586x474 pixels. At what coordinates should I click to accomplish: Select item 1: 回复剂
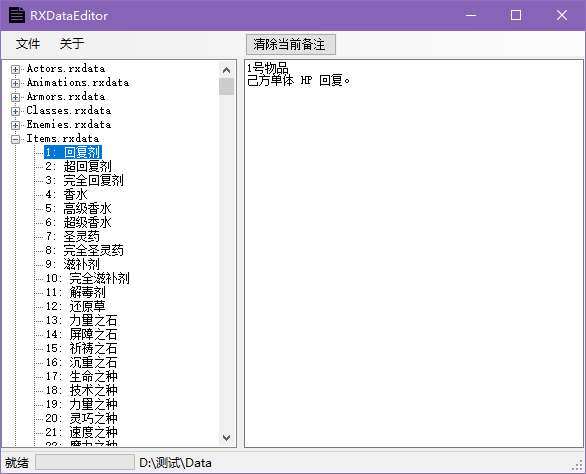pos(73,153)
